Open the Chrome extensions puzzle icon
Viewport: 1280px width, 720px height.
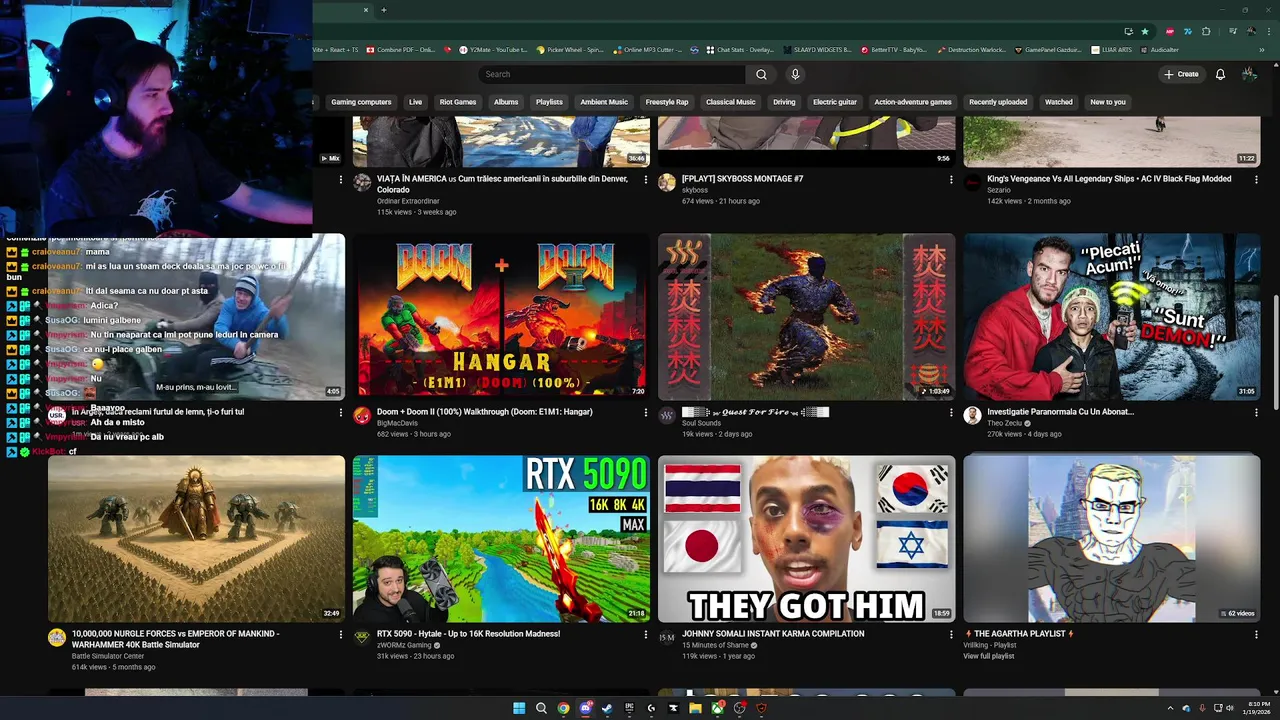[1204, 31]
